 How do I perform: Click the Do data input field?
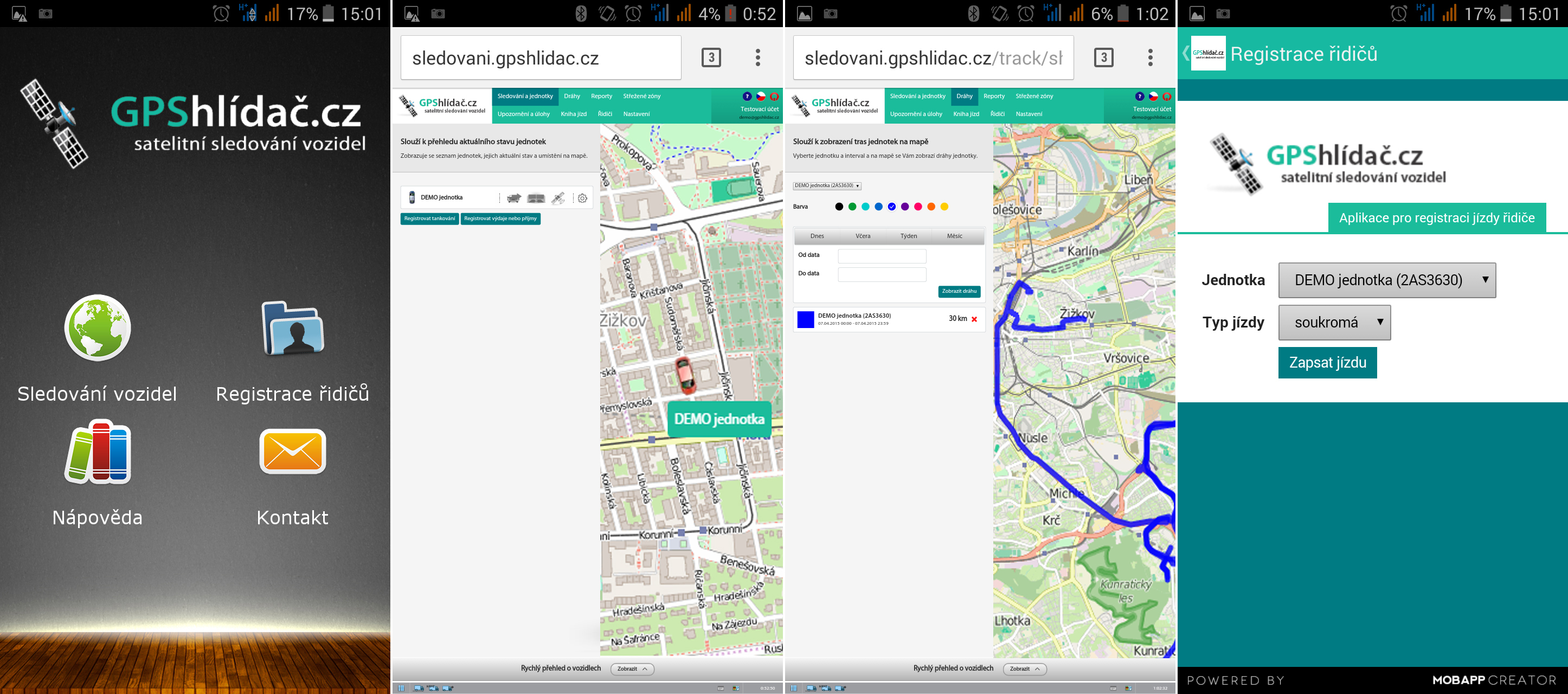882,274
